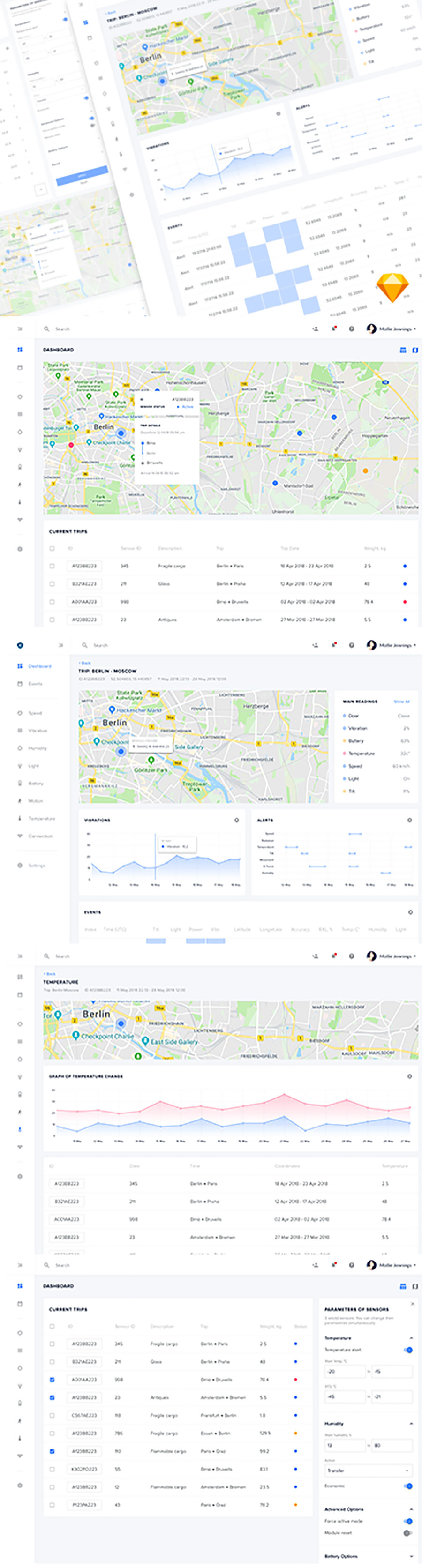This screenshot has width=422, height=1568.
Task: Select Settings in the Trip screen sidebar
Action: pyautogui.click(x=37, y=865)
